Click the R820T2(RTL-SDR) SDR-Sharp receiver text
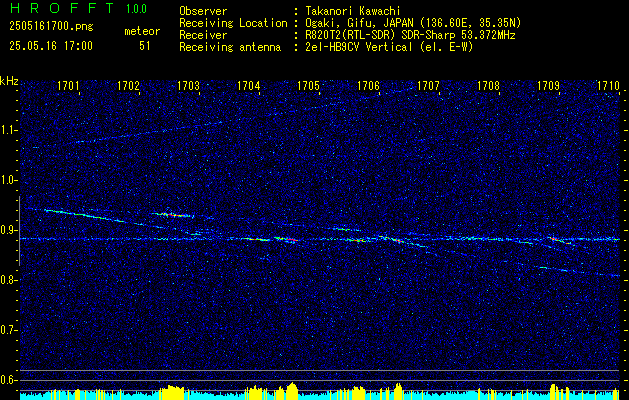The image size is (629, 400). (x=410, y=35)
